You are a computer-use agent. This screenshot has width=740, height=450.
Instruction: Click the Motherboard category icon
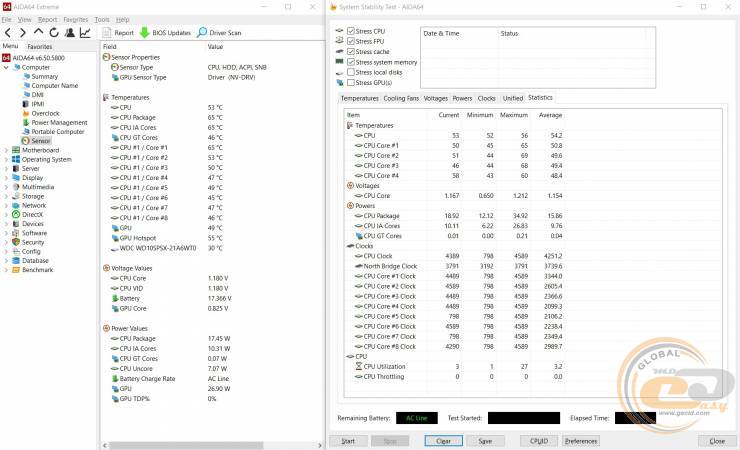16,150
